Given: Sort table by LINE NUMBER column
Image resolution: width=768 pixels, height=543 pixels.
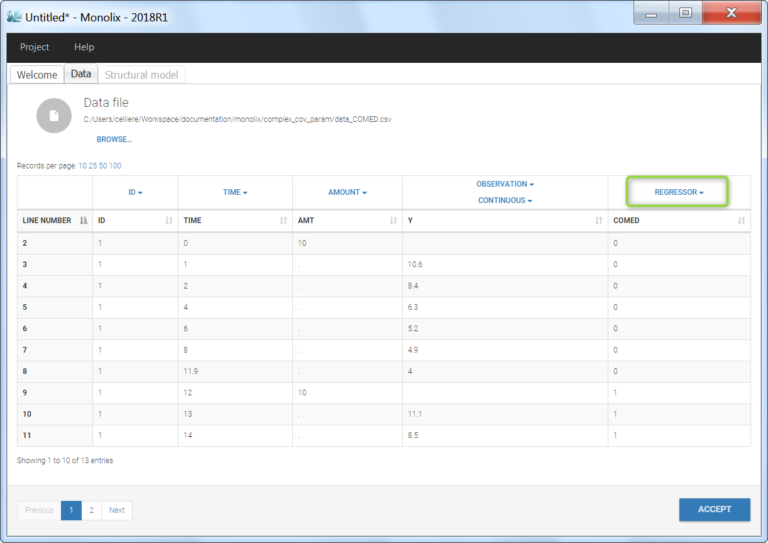Looking at the screenshot, I should click(x=83, y=220).
